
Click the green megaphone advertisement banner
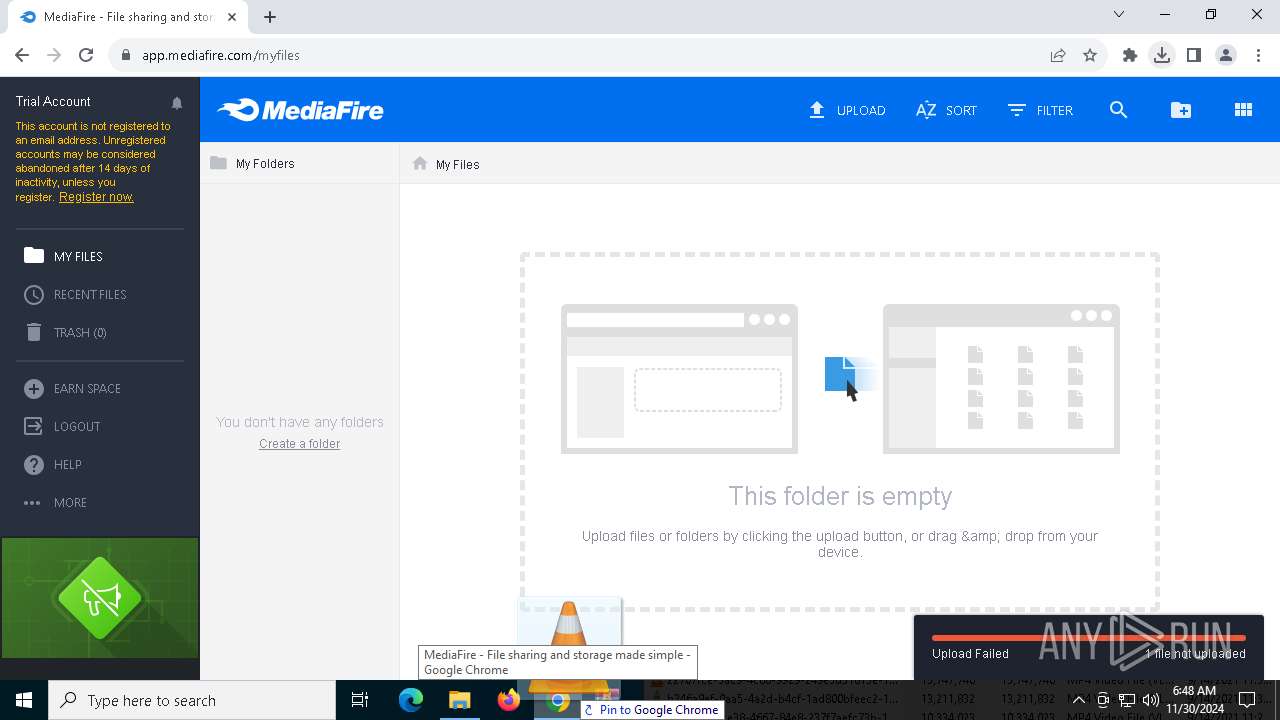coord(100,598)
